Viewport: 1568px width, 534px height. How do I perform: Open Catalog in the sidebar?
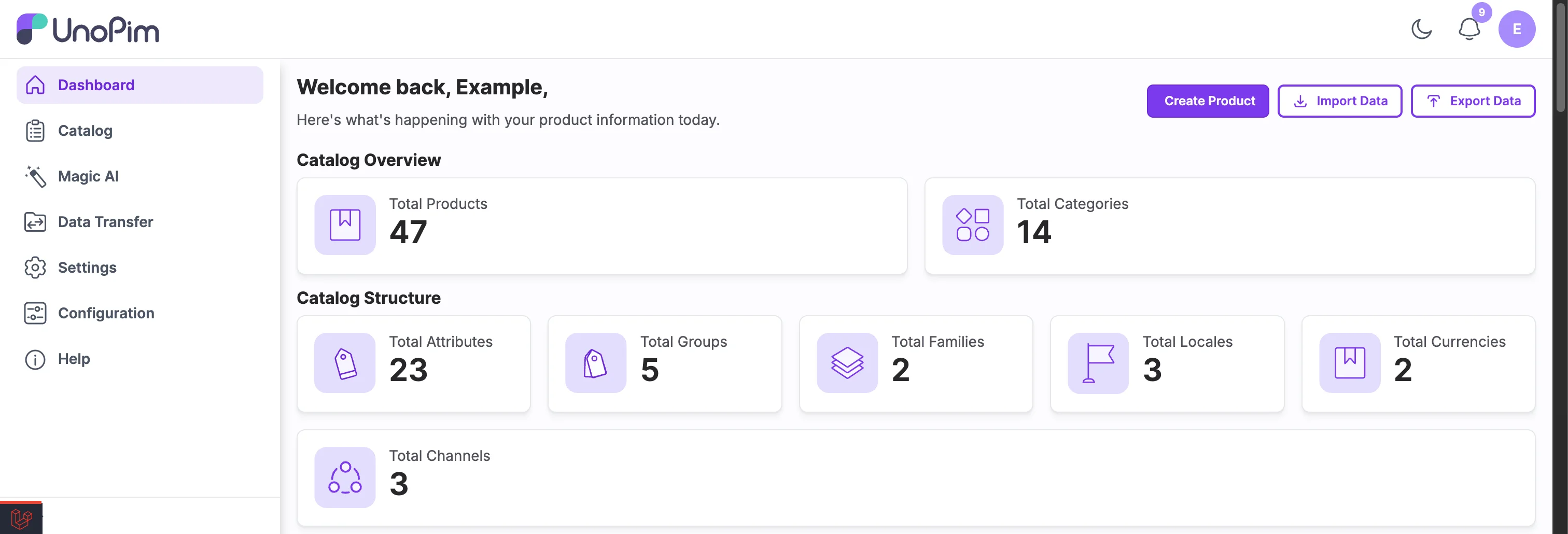tap(140, 130)
